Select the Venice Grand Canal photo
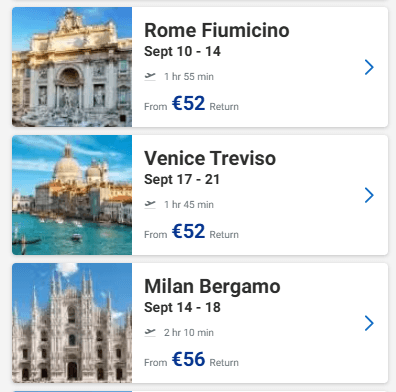 click(x=72, y=195)
